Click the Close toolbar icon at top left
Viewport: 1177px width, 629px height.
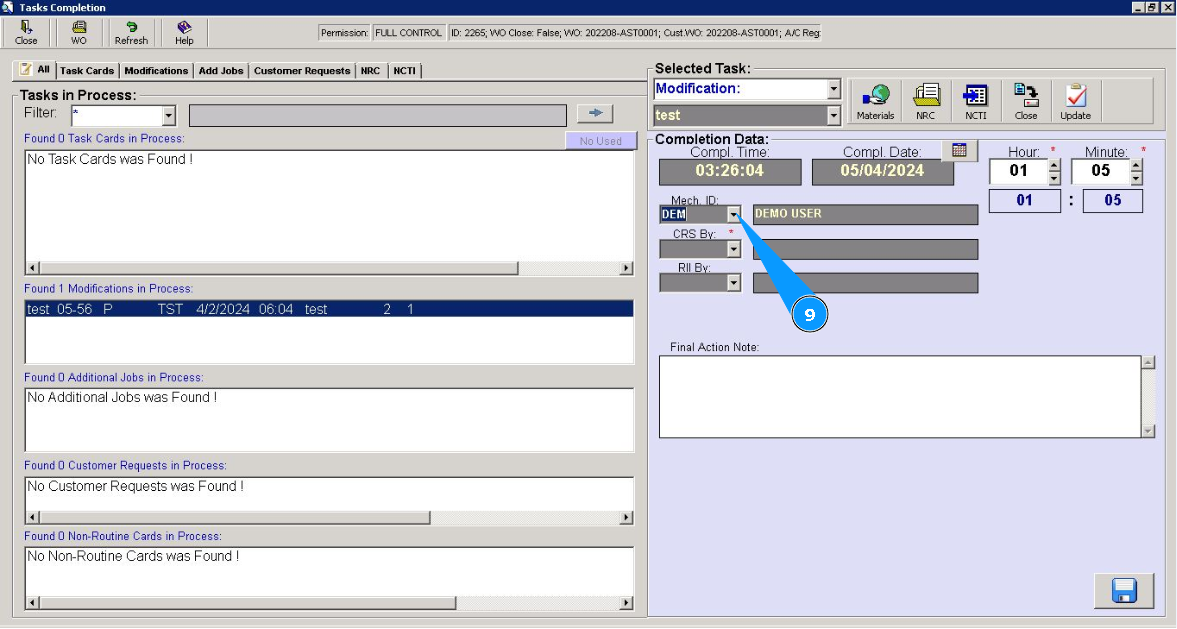click(26, 32)
